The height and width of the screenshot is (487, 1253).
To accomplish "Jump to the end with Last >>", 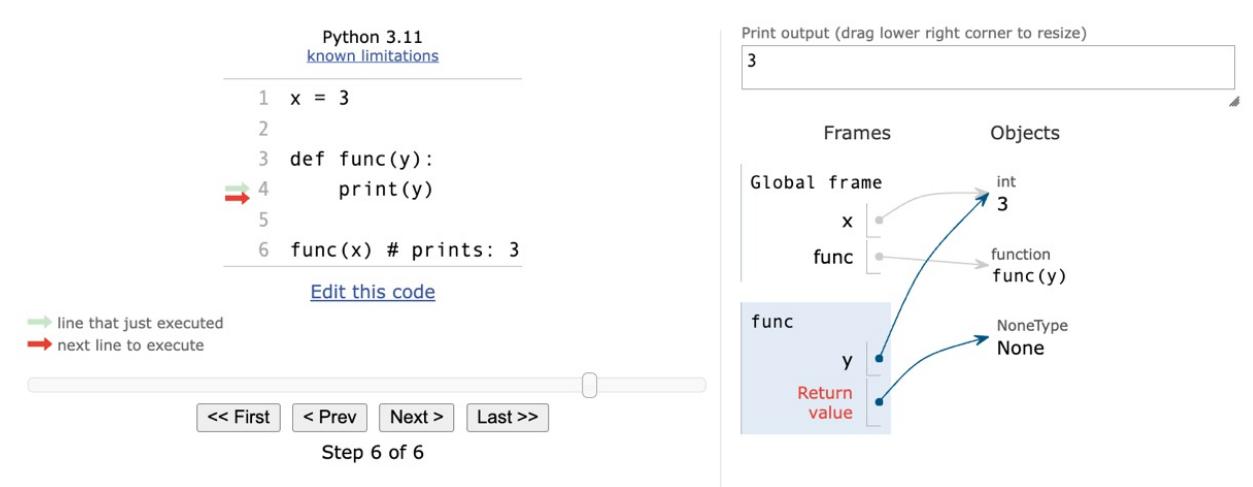I will (507, 417).
